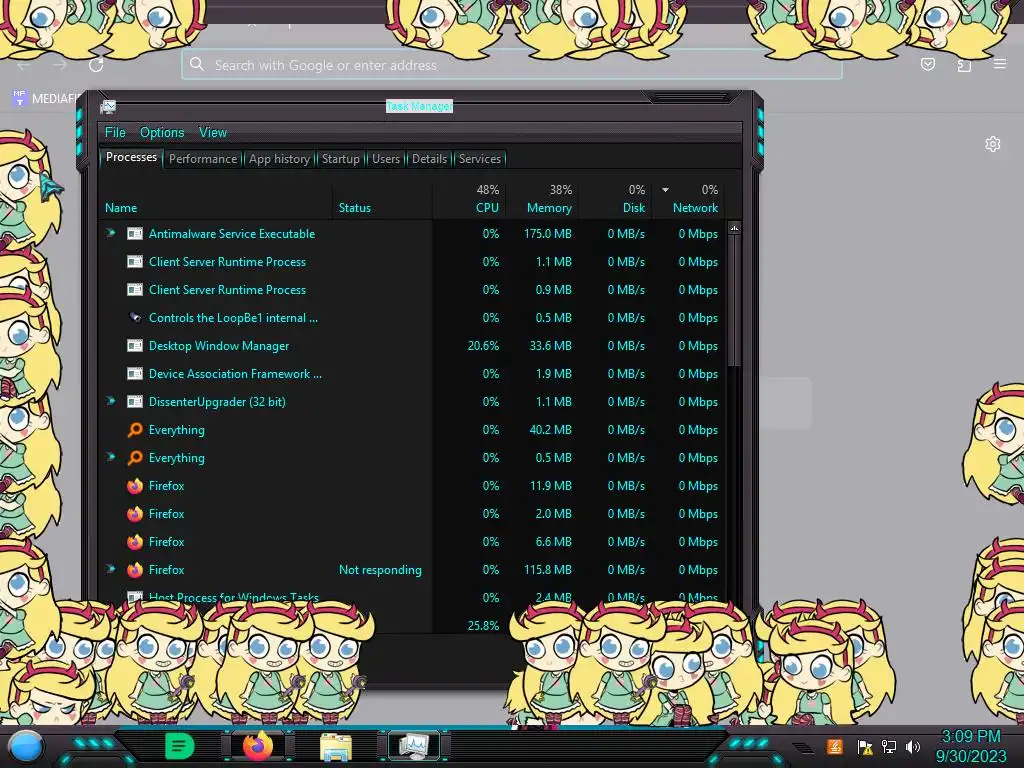The image size is (1024, 768).
Task: Click the Client Server Runtime Process 1.1 MB icon
Action: 135,262
